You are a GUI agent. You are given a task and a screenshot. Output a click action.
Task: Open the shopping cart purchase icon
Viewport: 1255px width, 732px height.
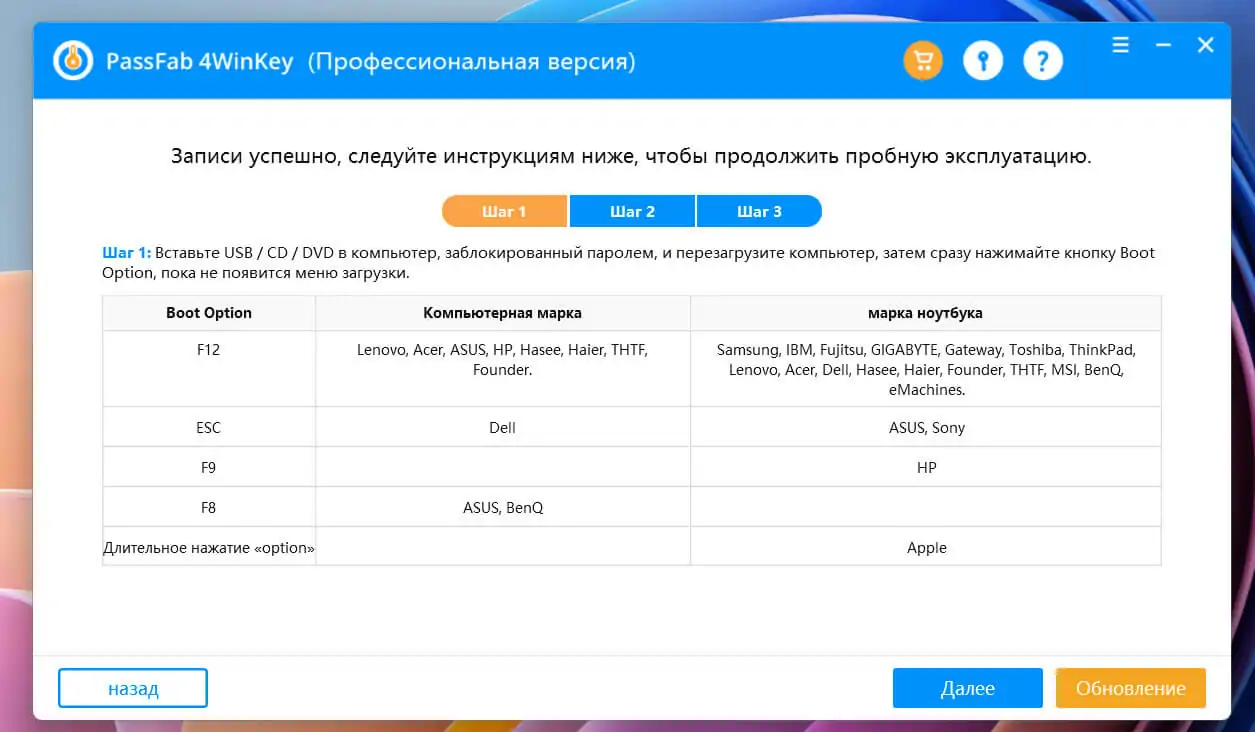pyautogui.click(x=923, y=62)
